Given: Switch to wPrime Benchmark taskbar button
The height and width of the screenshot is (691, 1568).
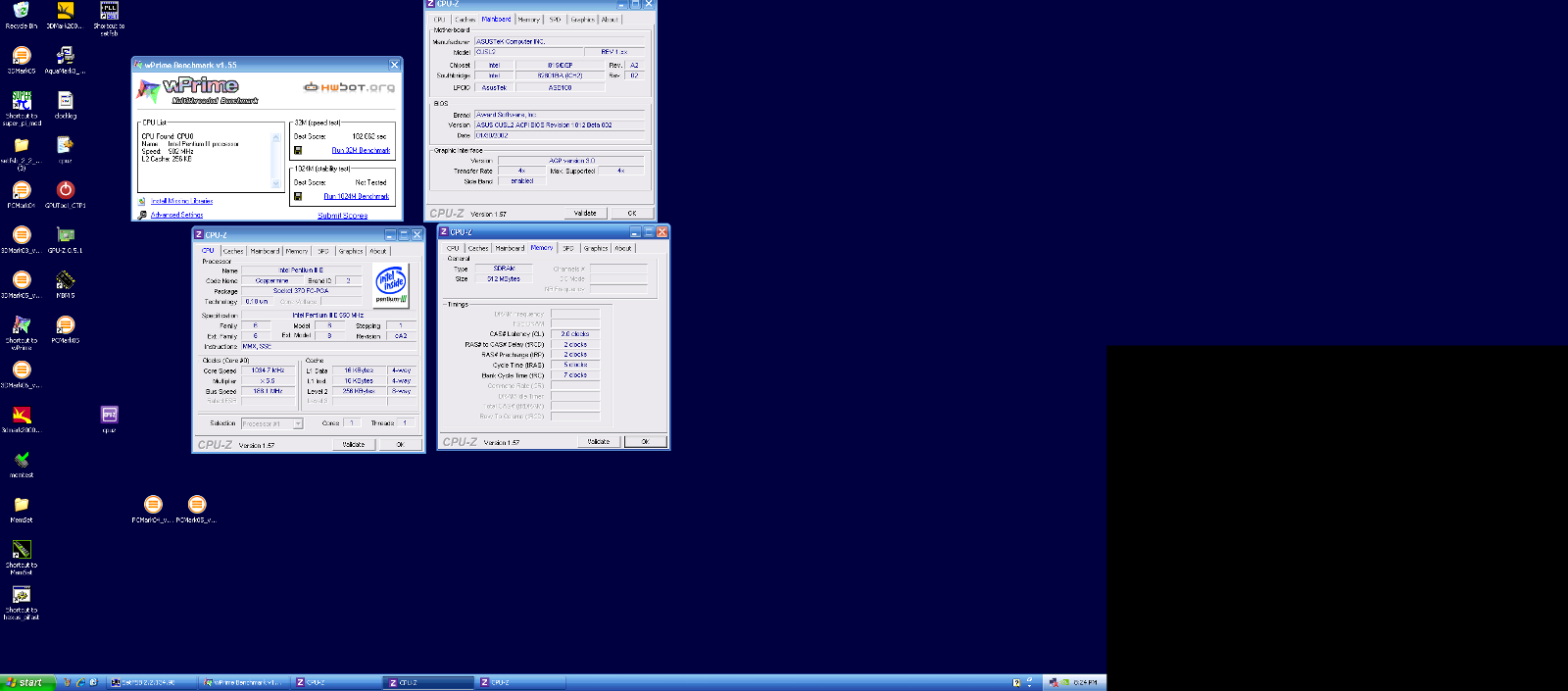Looking at the screenshot, I should (244, 682).
